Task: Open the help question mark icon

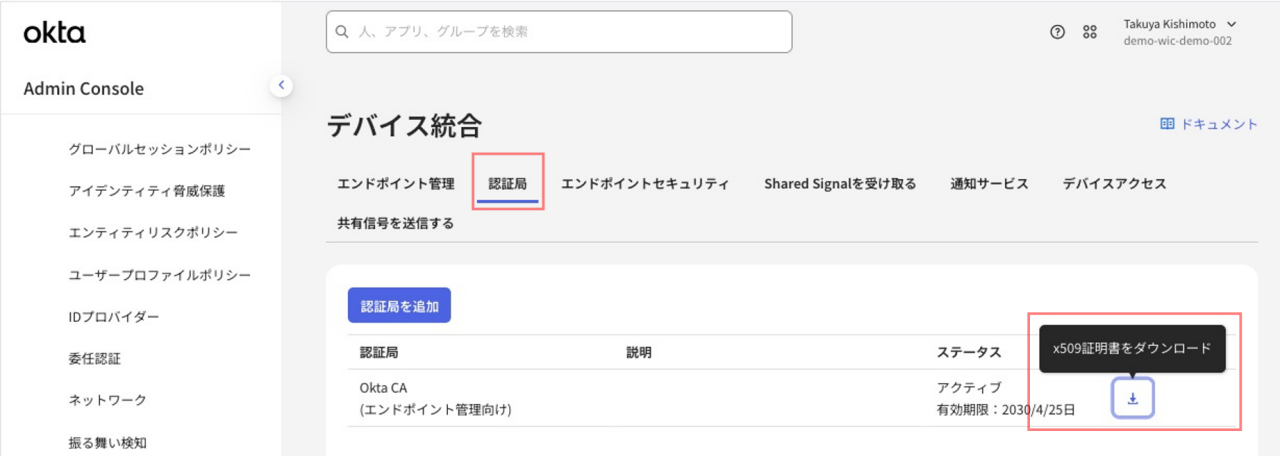Action: click(1057, 32)
